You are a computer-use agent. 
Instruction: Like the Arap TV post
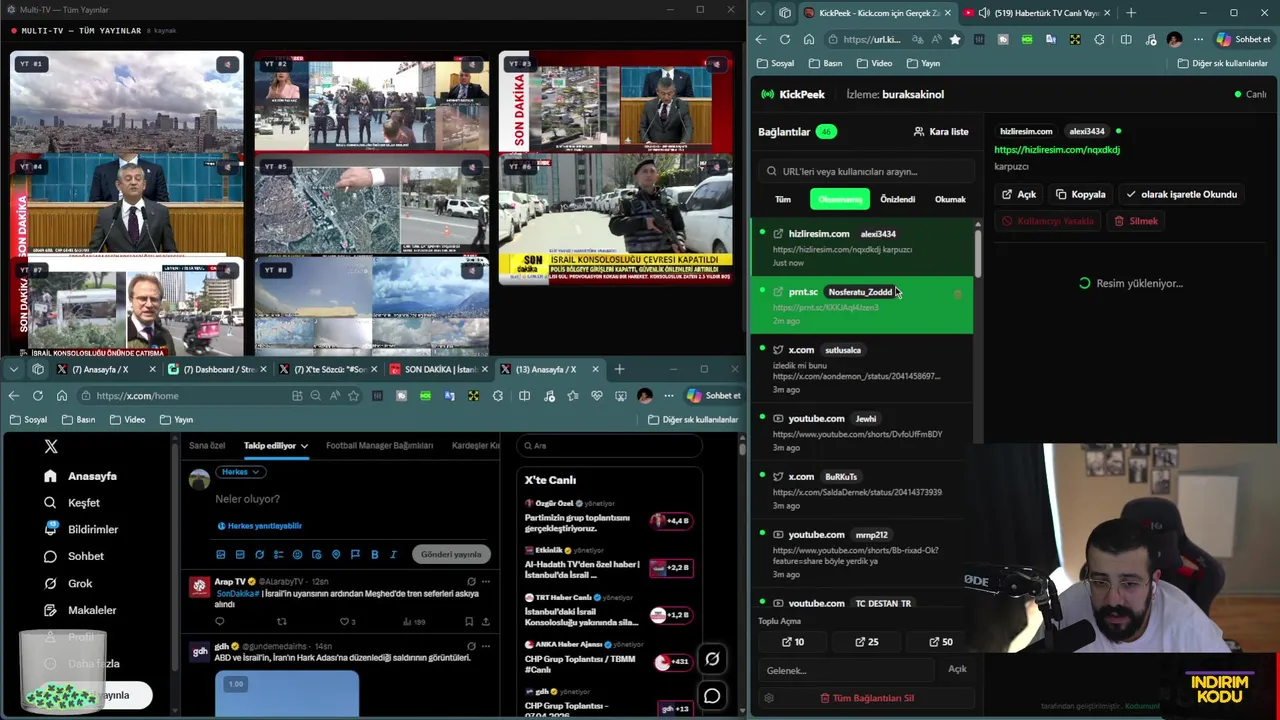[344, 622]
